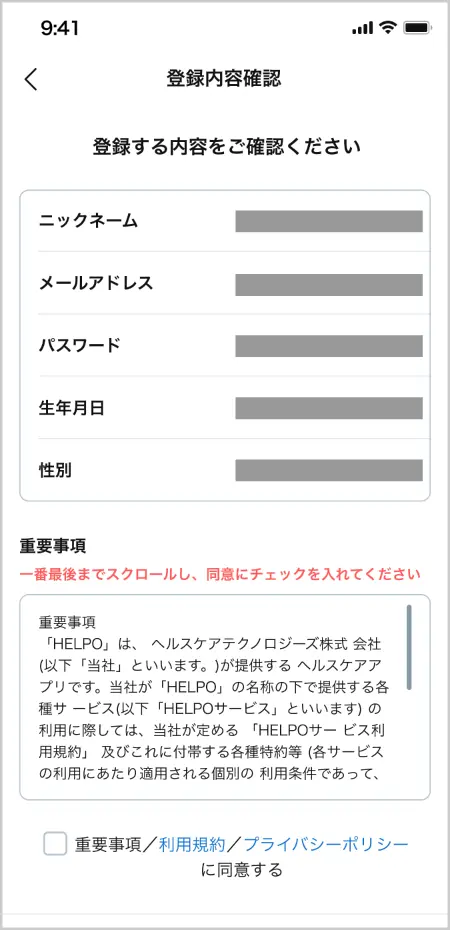Screen dimensions: 450x930
Task: Tap the 登録内容確認 page title
Action: 224,78
